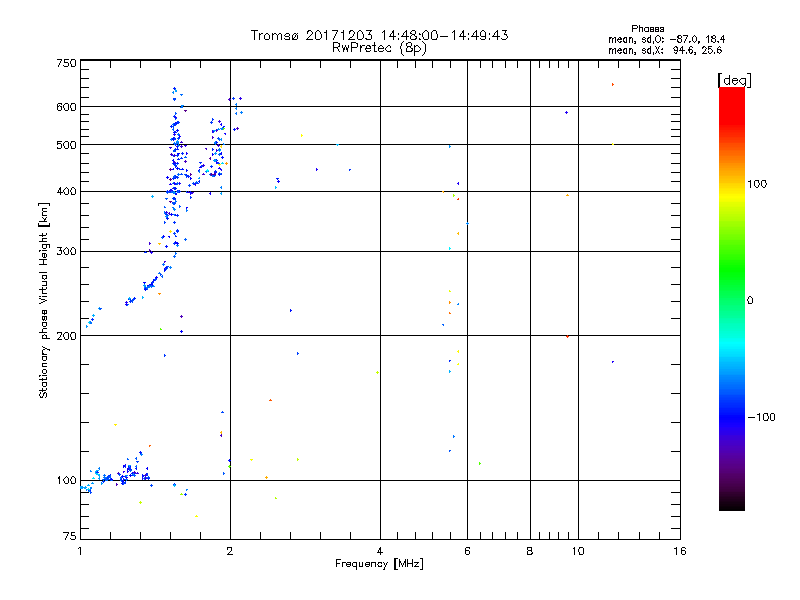The image size is (800, 600).
Task: Click the plot title 'Tromsø 20171203 14:48:00-14:49:43'
Action: [379, 35]
